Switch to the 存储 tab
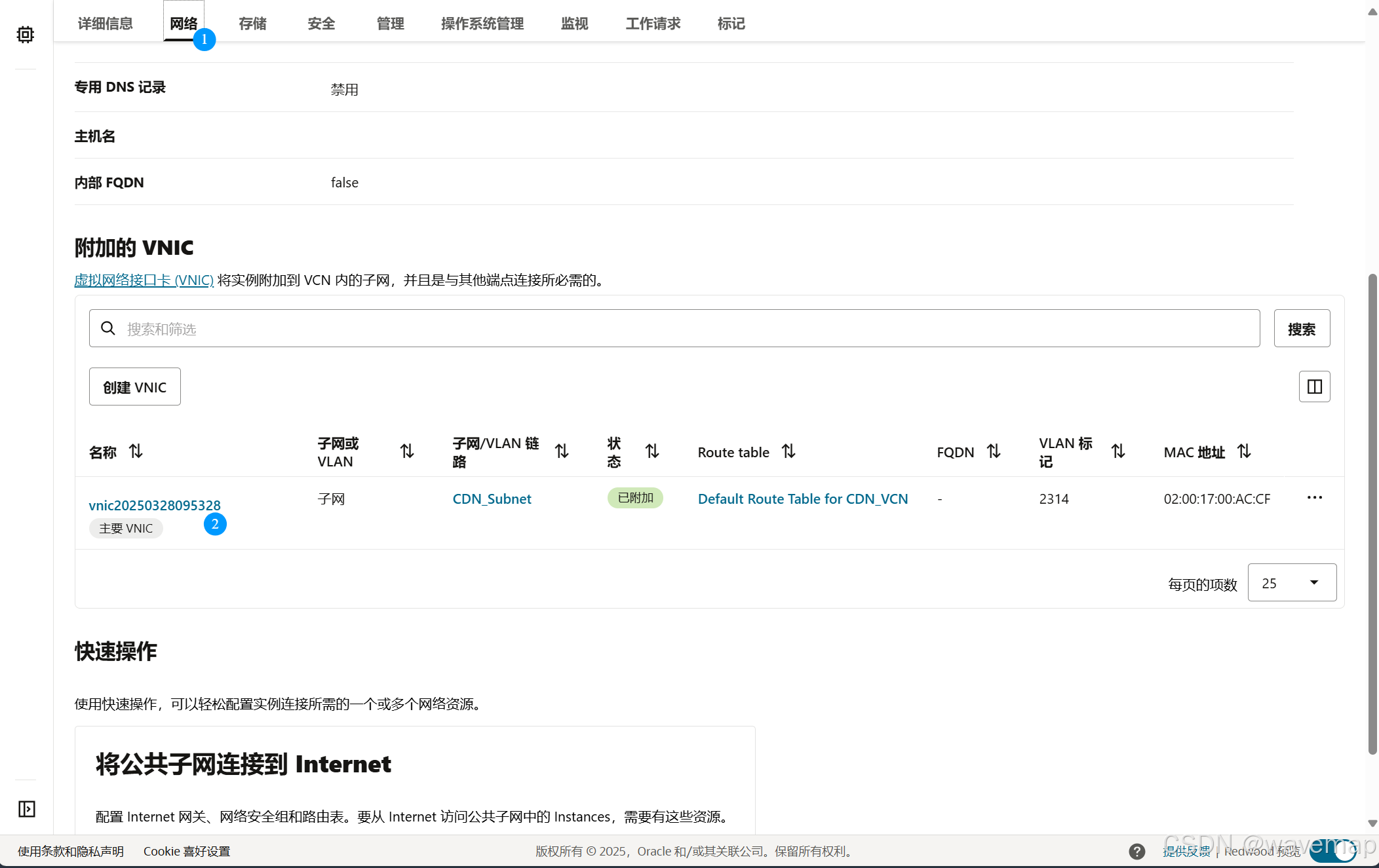1379x868 pixels. point(252,24)
